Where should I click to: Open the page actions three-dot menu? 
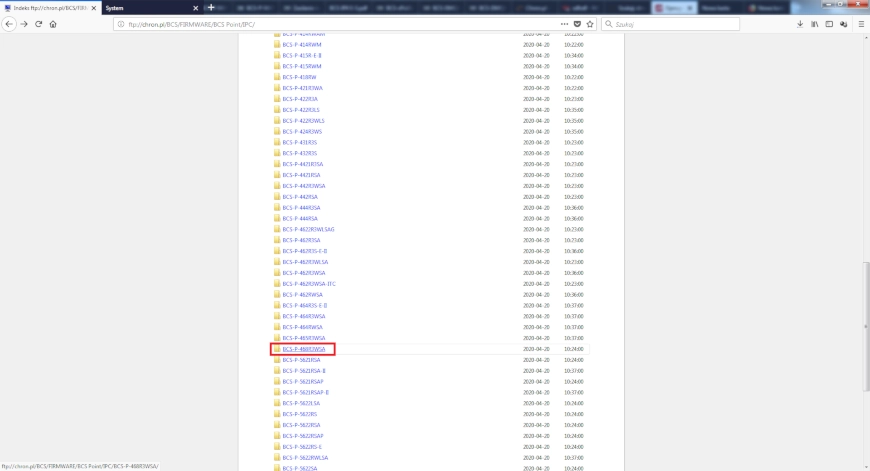[x=564, y=24]
